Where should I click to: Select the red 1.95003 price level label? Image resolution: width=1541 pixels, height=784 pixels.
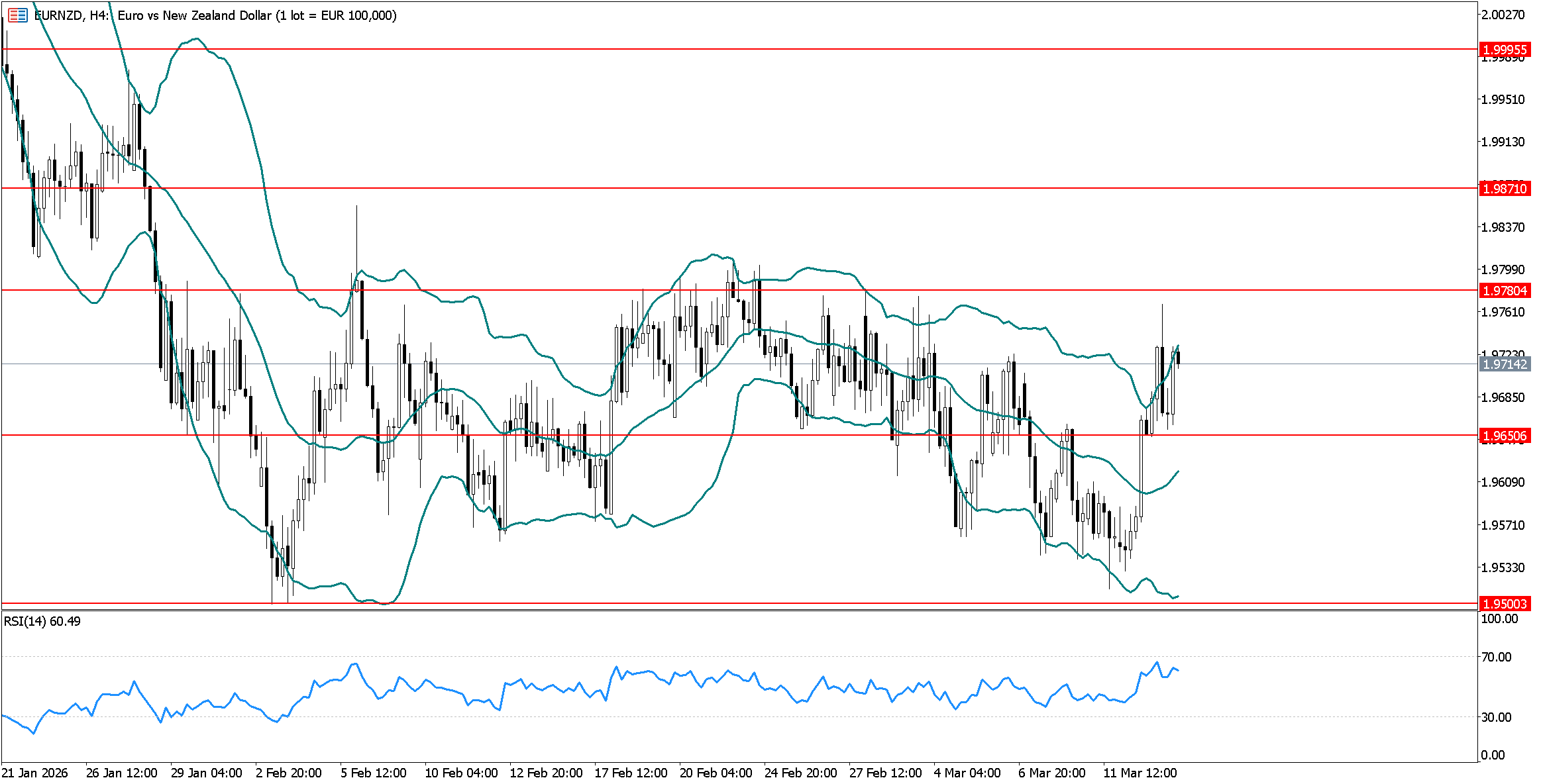point(1504,604)
